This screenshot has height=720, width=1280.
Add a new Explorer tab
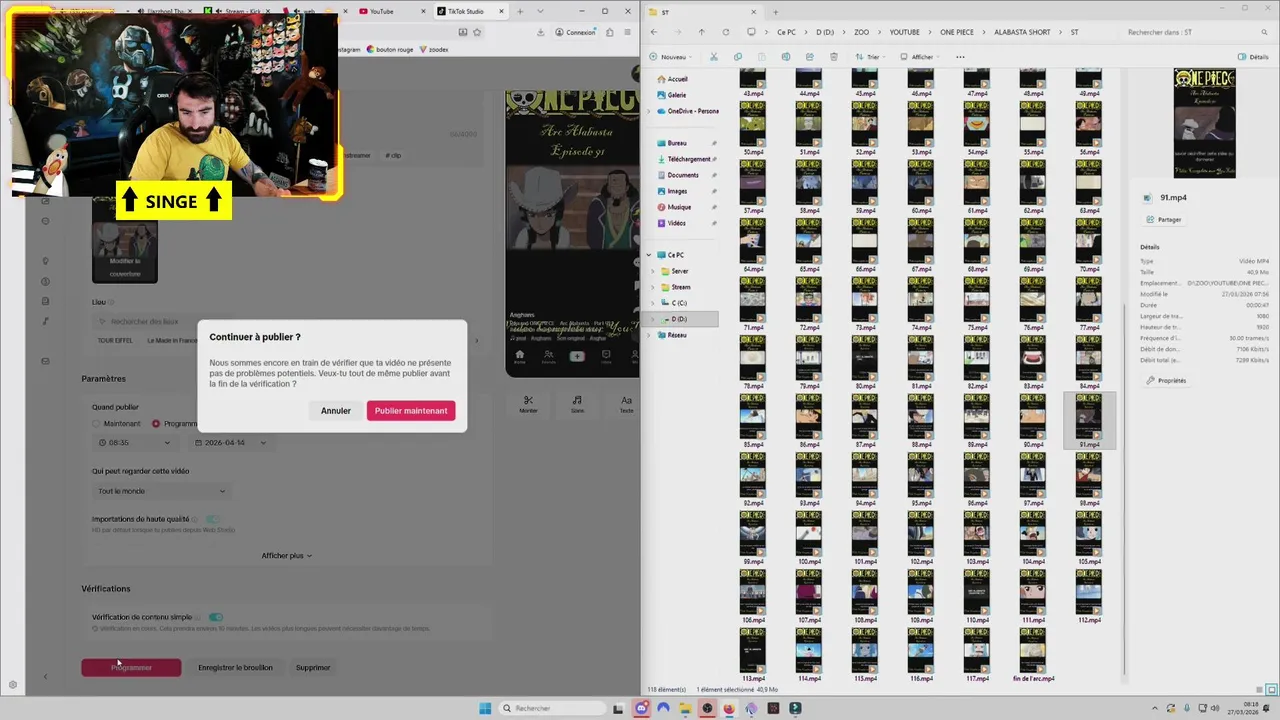click(775, 12)
